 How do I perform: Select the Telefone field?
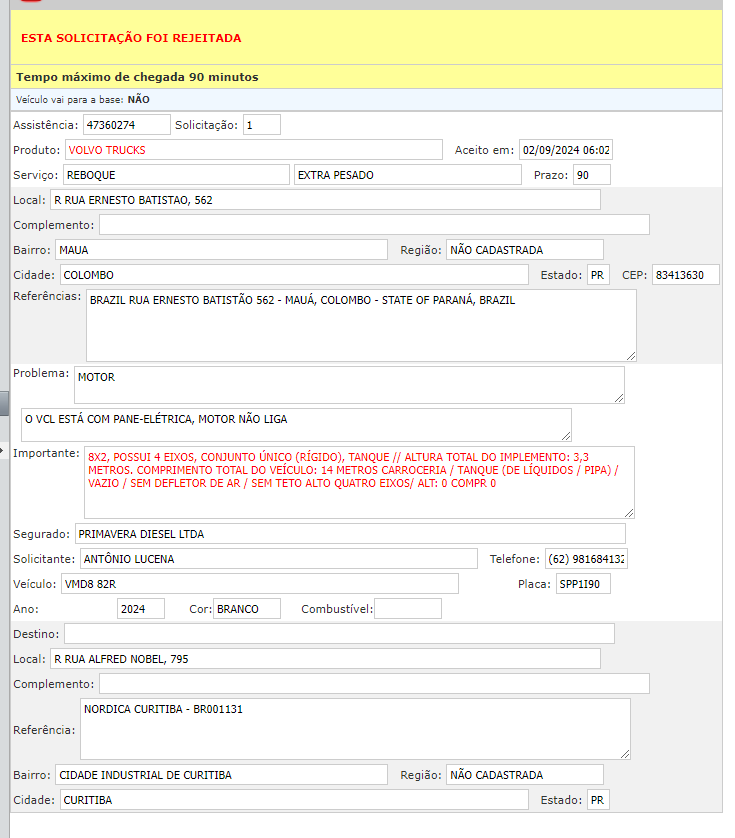tap(585, 559)
